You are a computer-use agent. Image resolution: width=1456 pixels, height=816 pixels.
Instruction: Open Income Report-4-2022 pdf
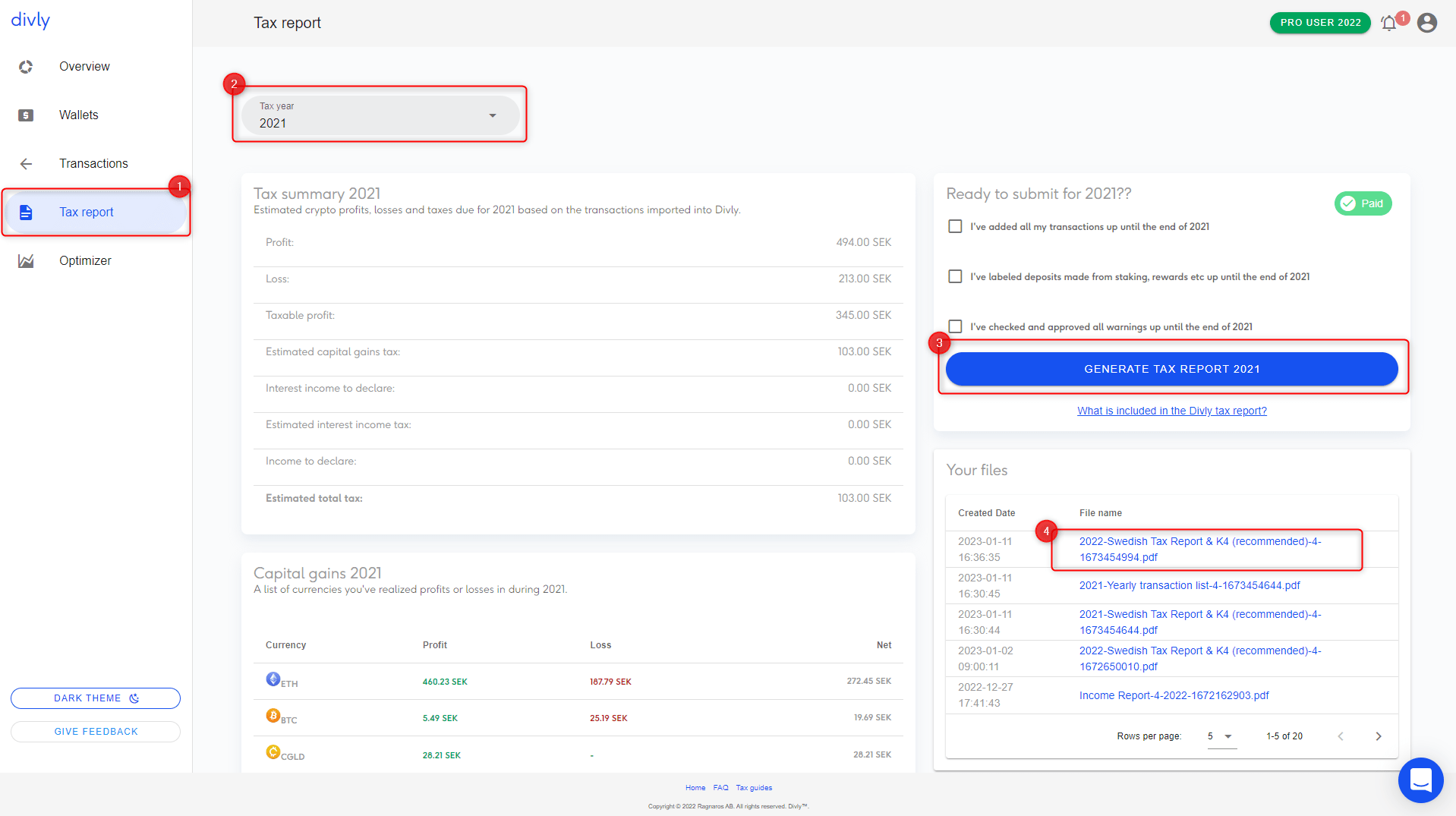click(1174, 695)
